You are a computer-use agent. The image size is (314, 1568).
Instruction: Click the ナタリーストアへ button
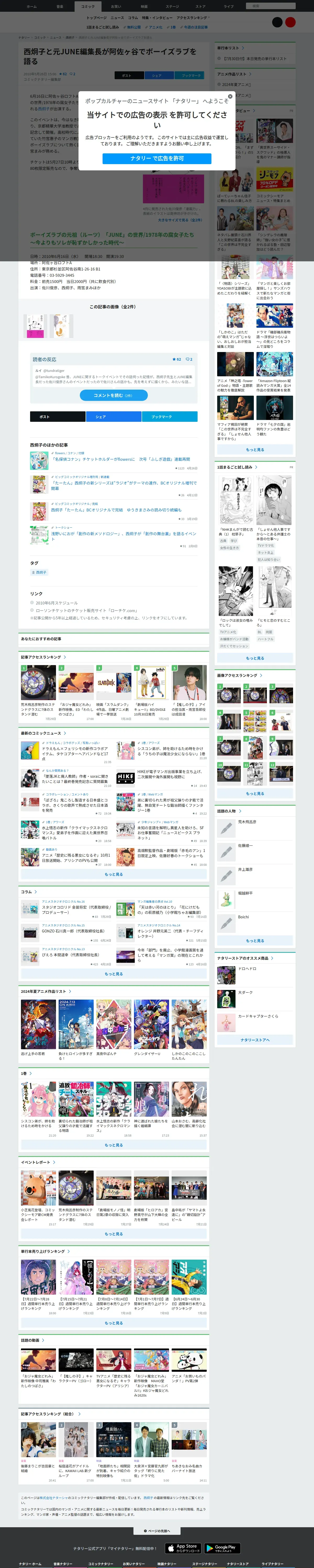[255, 1040]
